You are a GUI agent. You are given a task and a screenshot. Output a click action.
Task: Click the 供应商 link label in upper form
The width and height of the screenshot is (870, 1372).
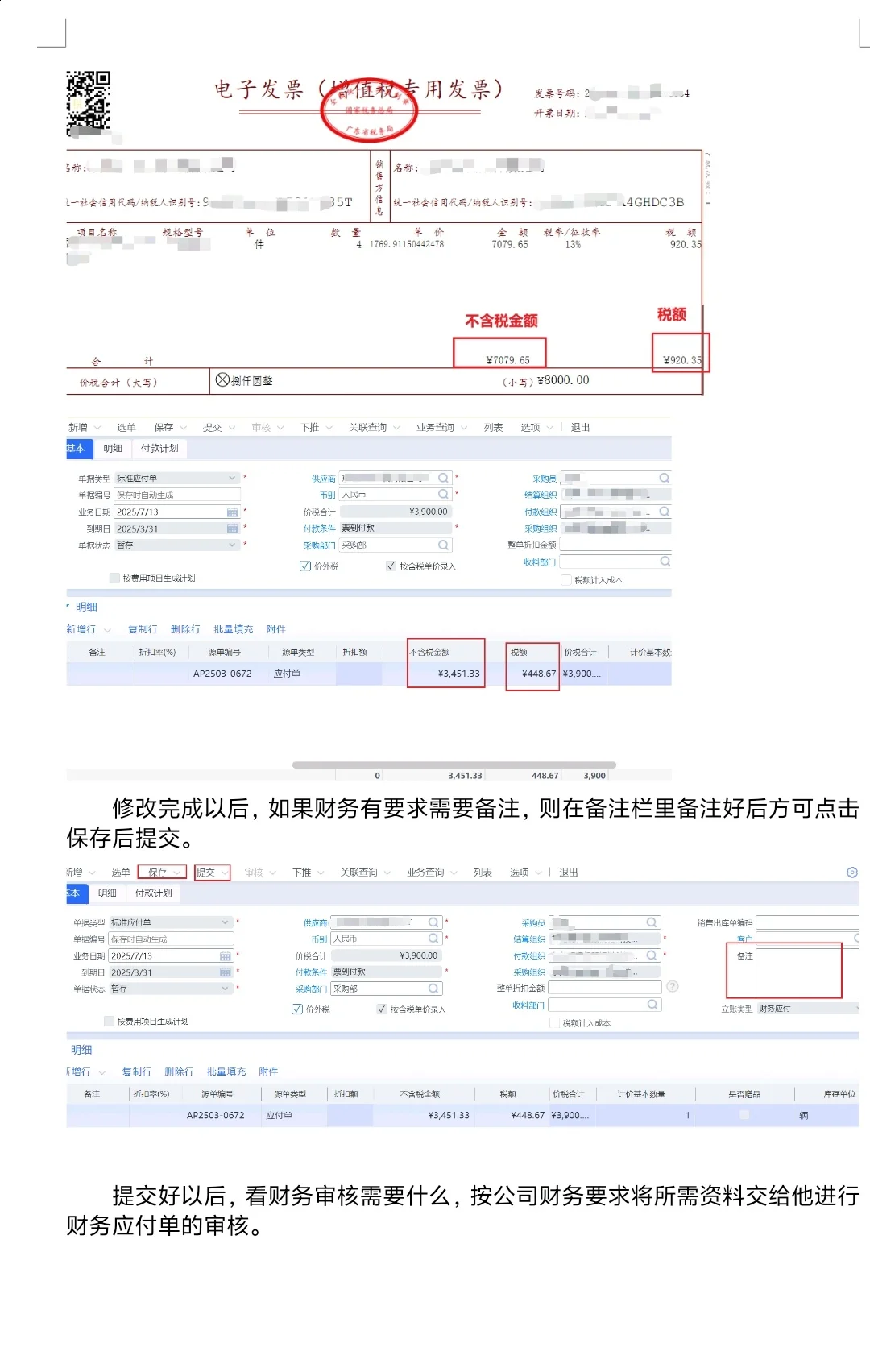[323, 479]
